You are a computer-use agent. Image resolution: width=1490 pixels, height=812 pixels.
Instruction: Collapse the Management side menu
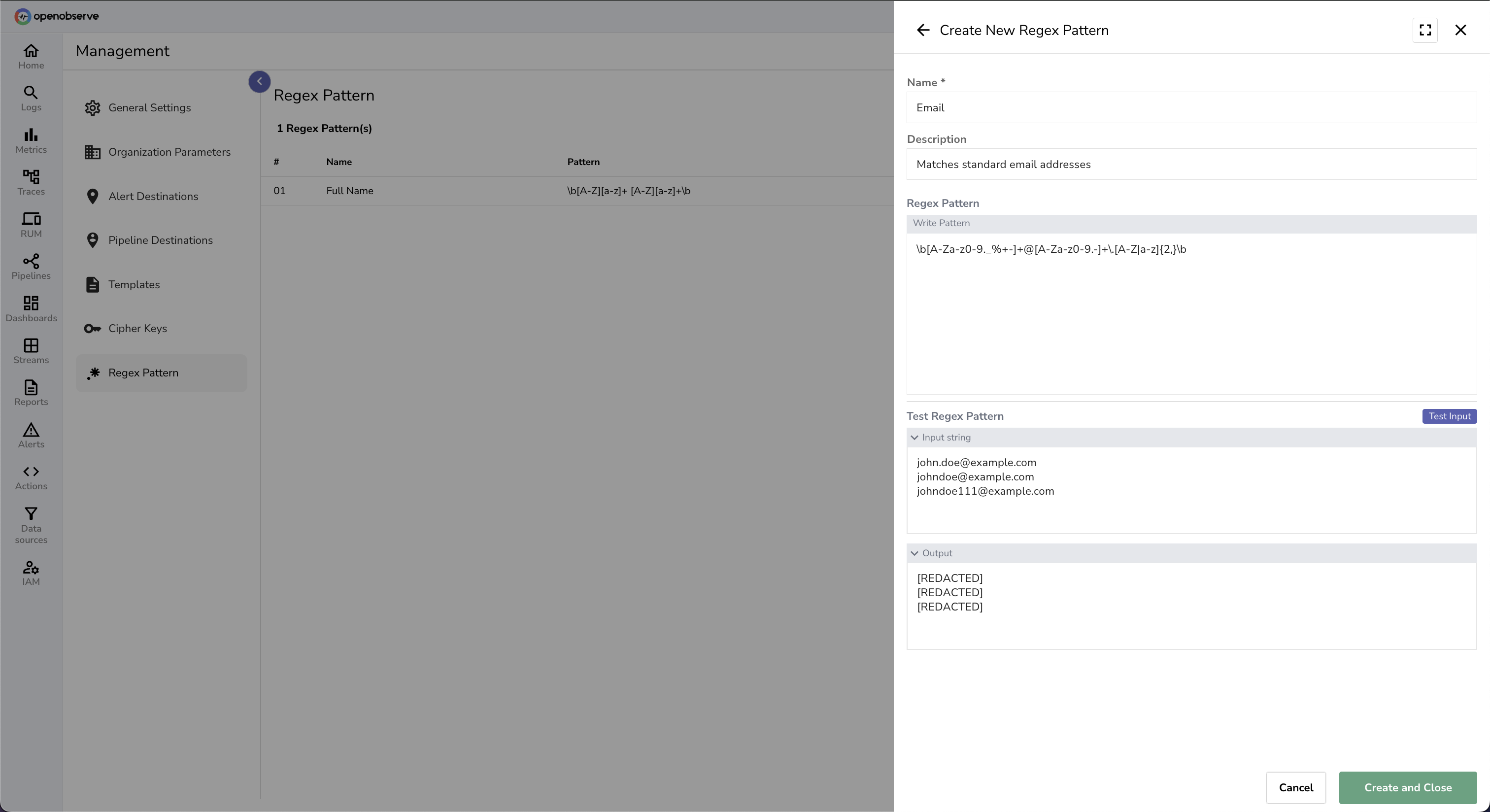pos(260,82)
